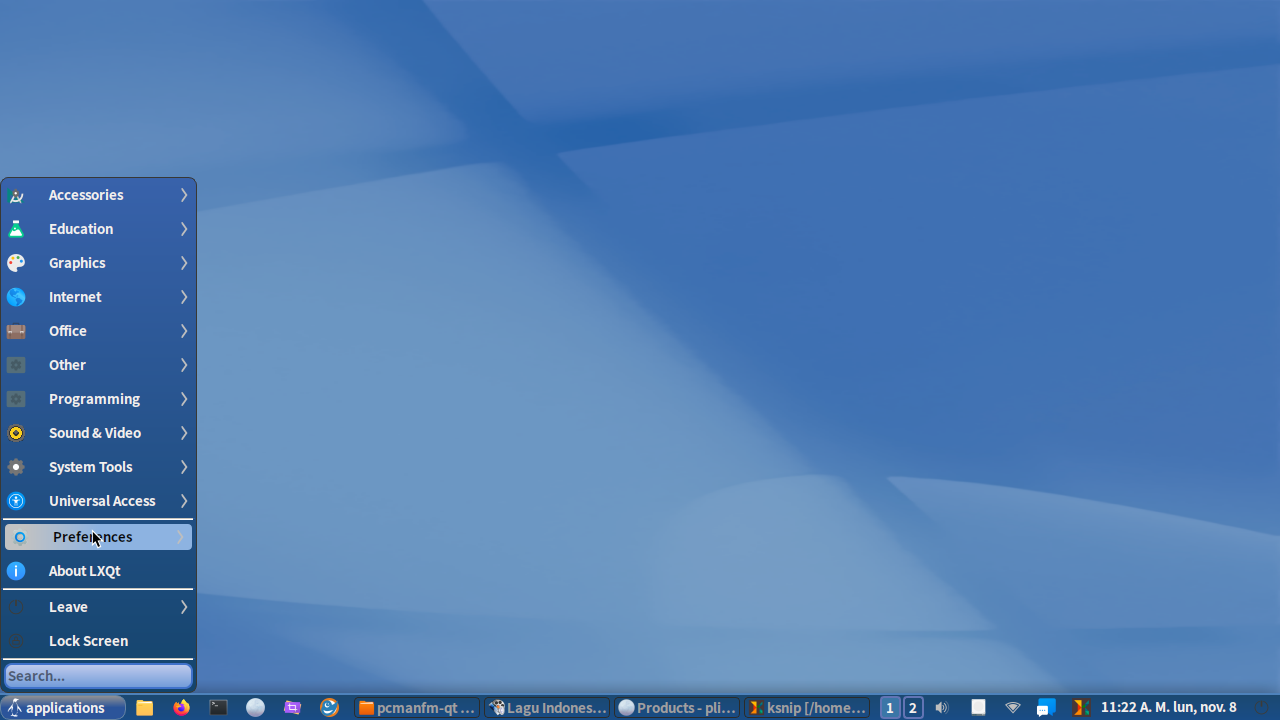Open the Office menu category
The height and width of the screenshot is (720, 1280).
(x=98, y=331)
